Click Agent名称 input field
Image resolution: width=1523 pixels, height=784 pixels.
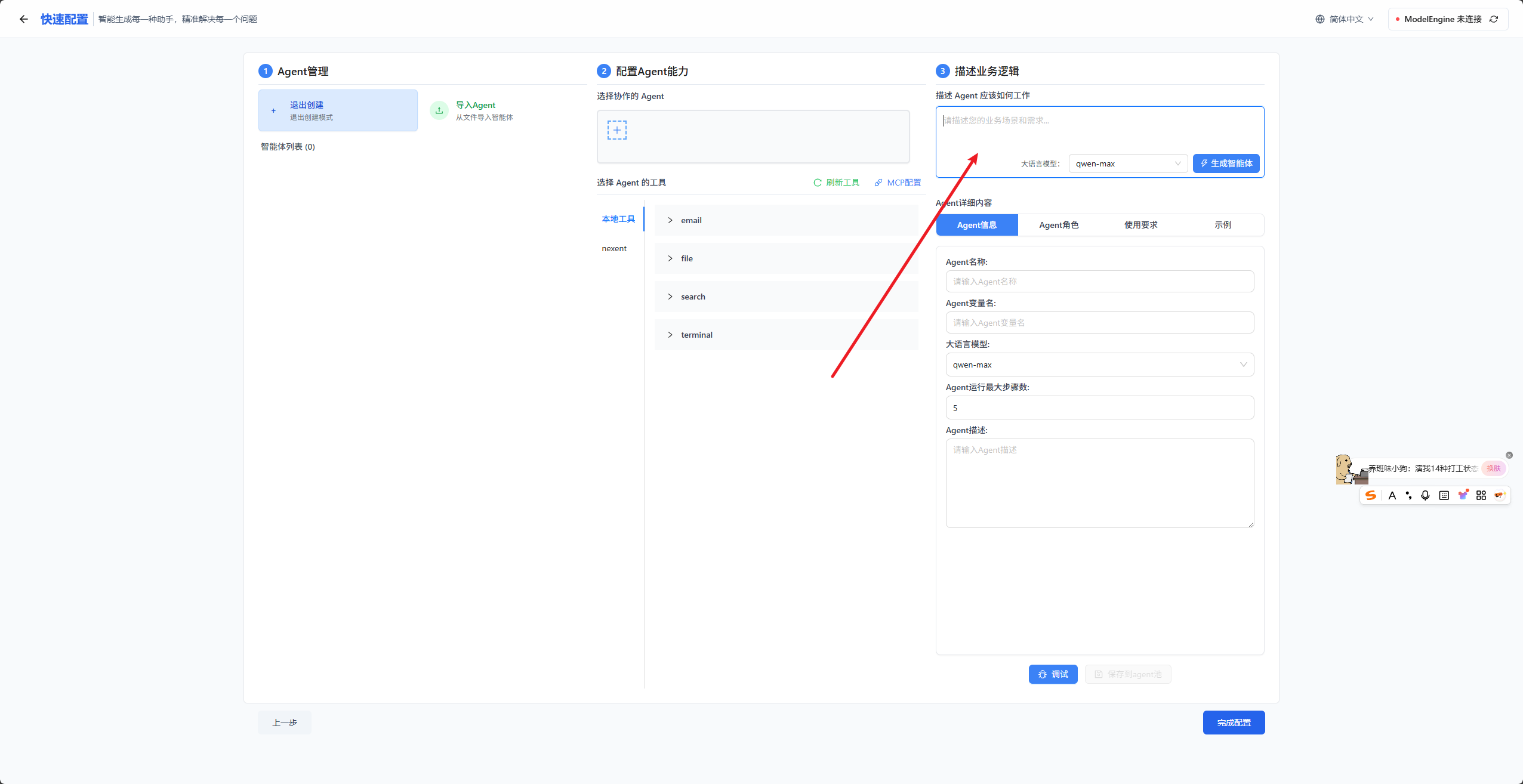[1099, 282]
